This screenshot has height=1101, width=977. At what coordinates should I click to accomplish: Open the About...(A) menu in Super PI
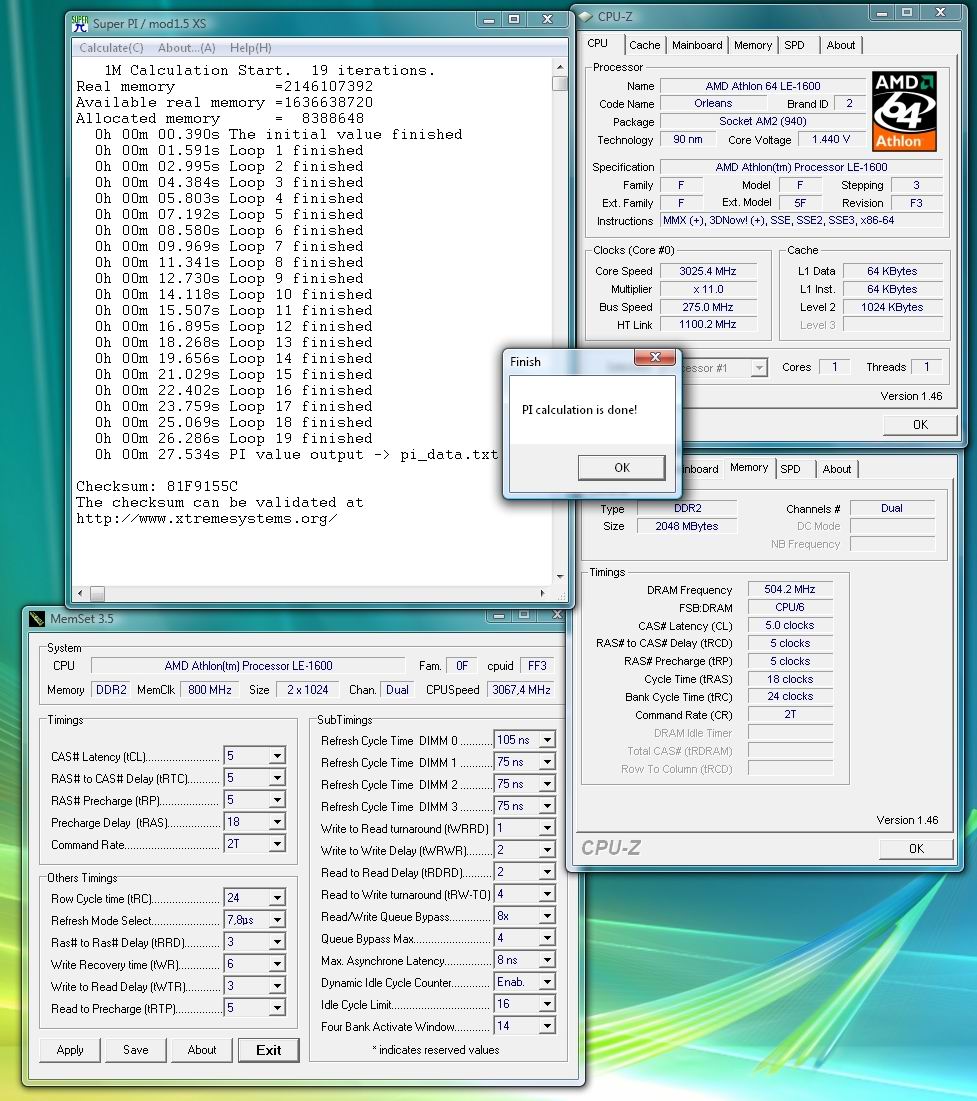pos(187,48)
